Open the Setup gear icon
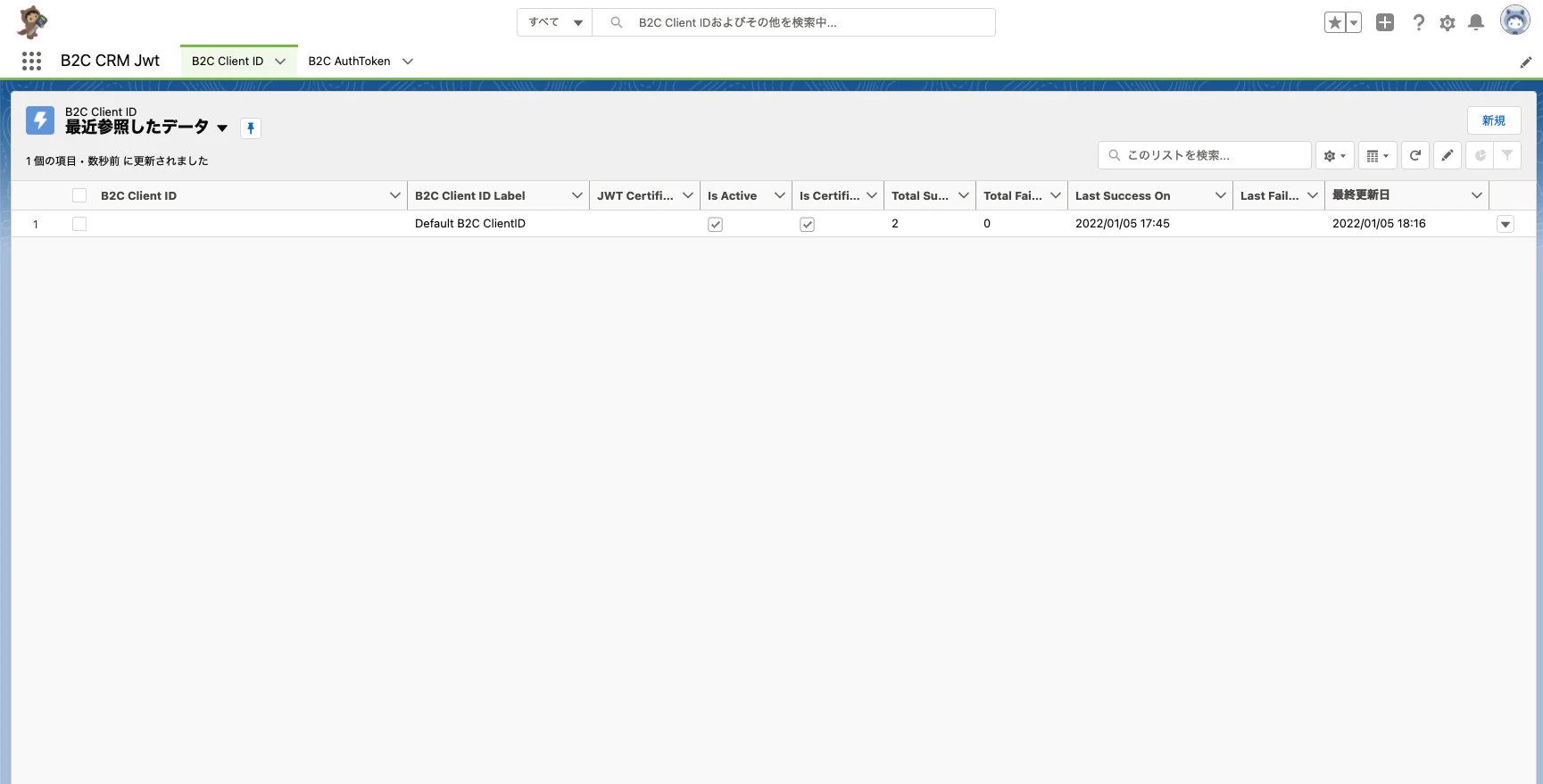 click(1448, 23)
